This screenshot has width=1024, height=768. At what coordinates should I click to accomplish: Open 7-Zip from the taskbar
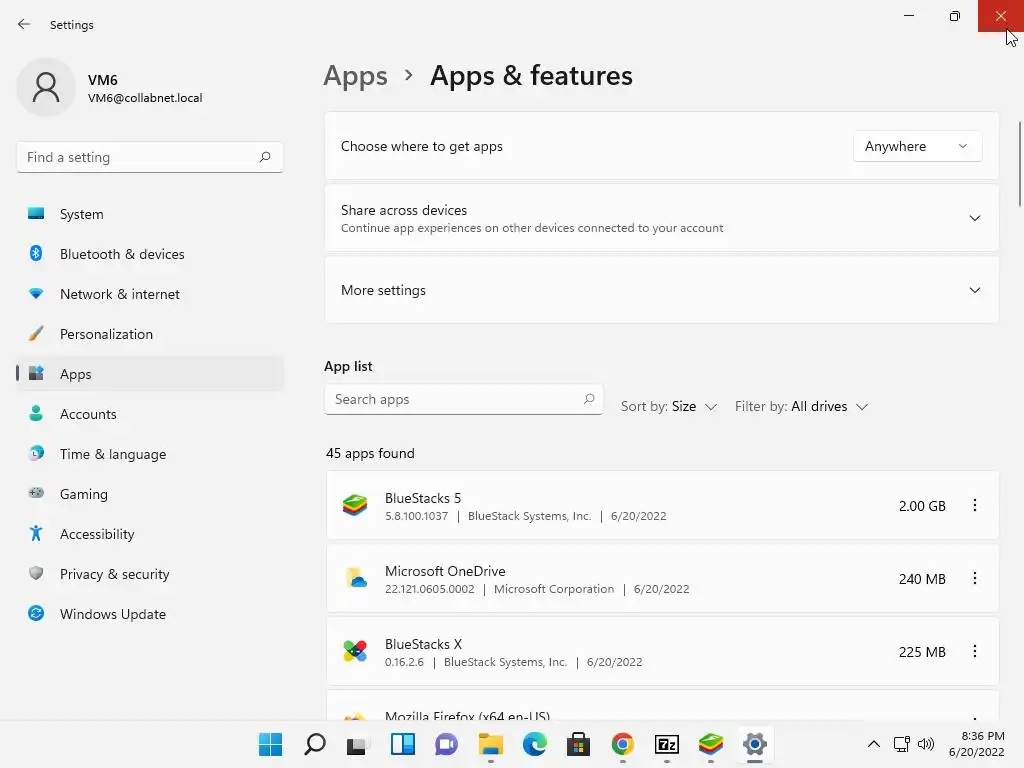tap(667, 744)
